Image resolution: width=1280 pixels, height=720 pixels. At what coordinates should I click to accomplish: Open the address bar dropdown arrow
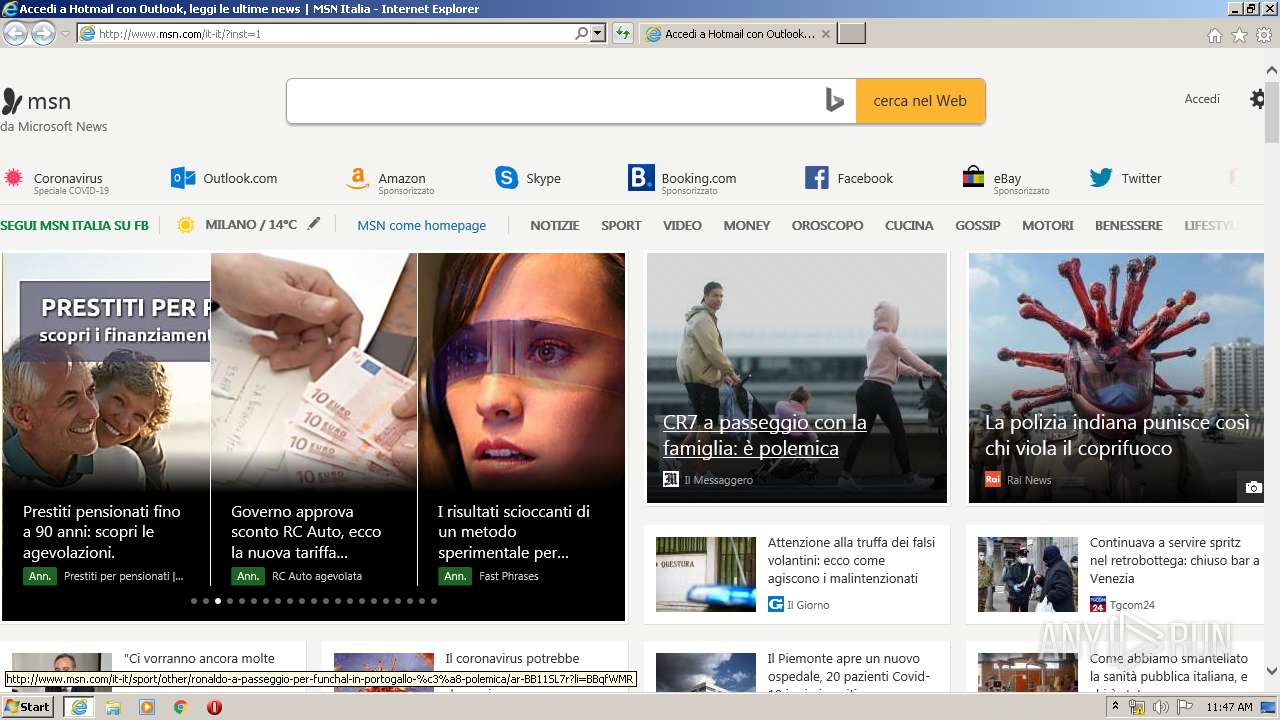point(598,33)
